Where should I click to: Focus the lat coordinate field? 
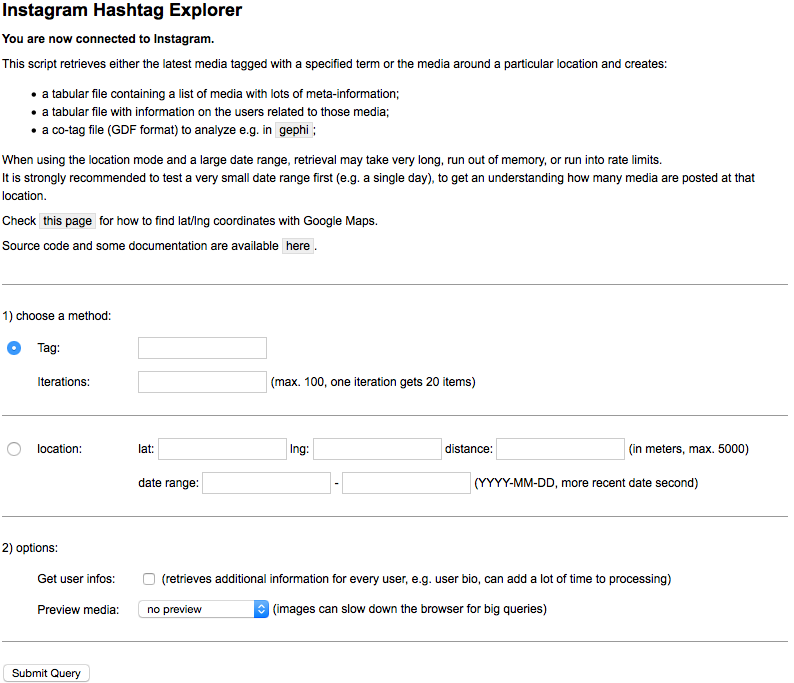click(x=222, y=449)
